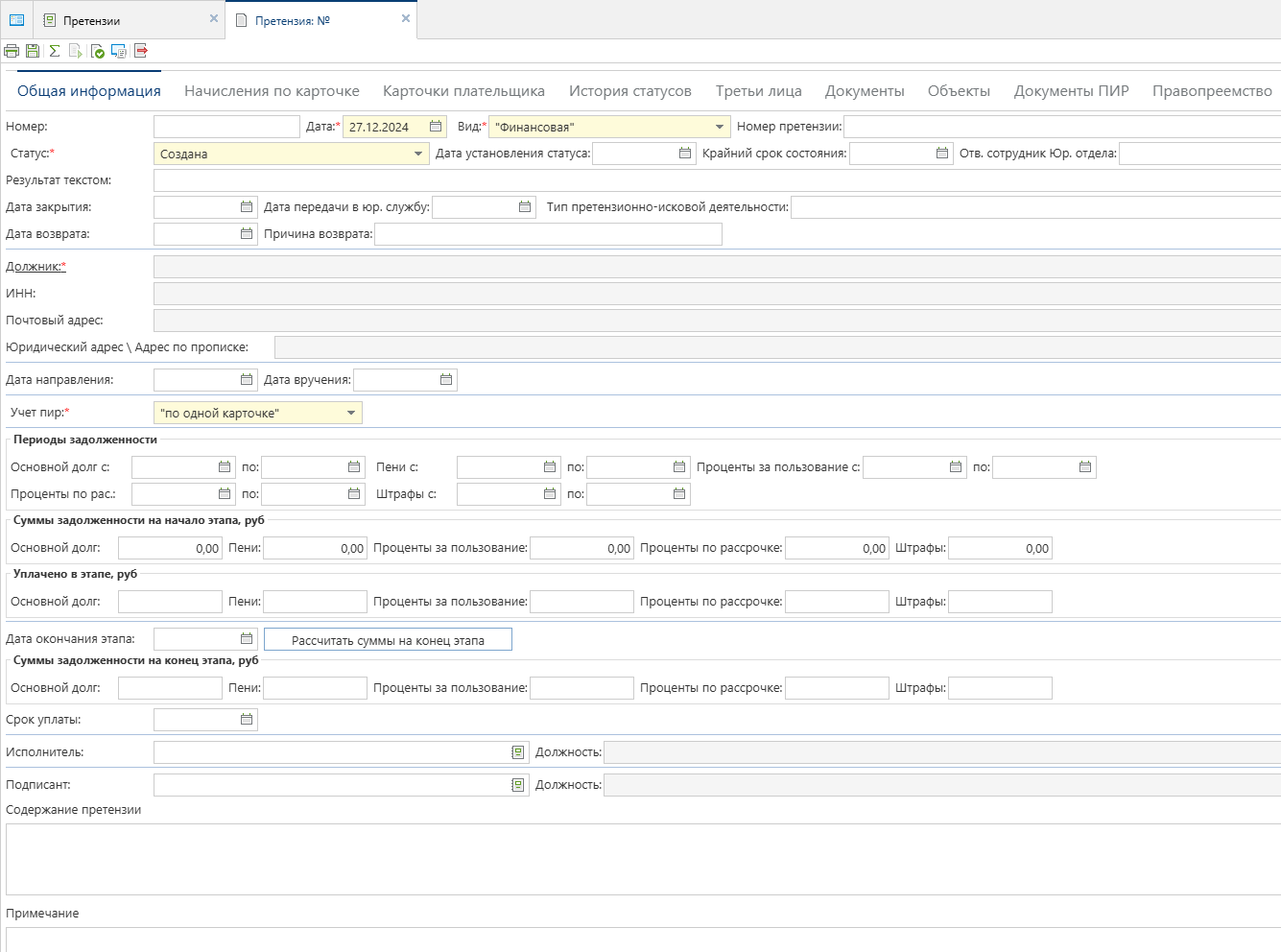This screenshot has width=1281, height=952.
Task: Open the Подписант lookup list icon
Action: [x=518, y=785]
